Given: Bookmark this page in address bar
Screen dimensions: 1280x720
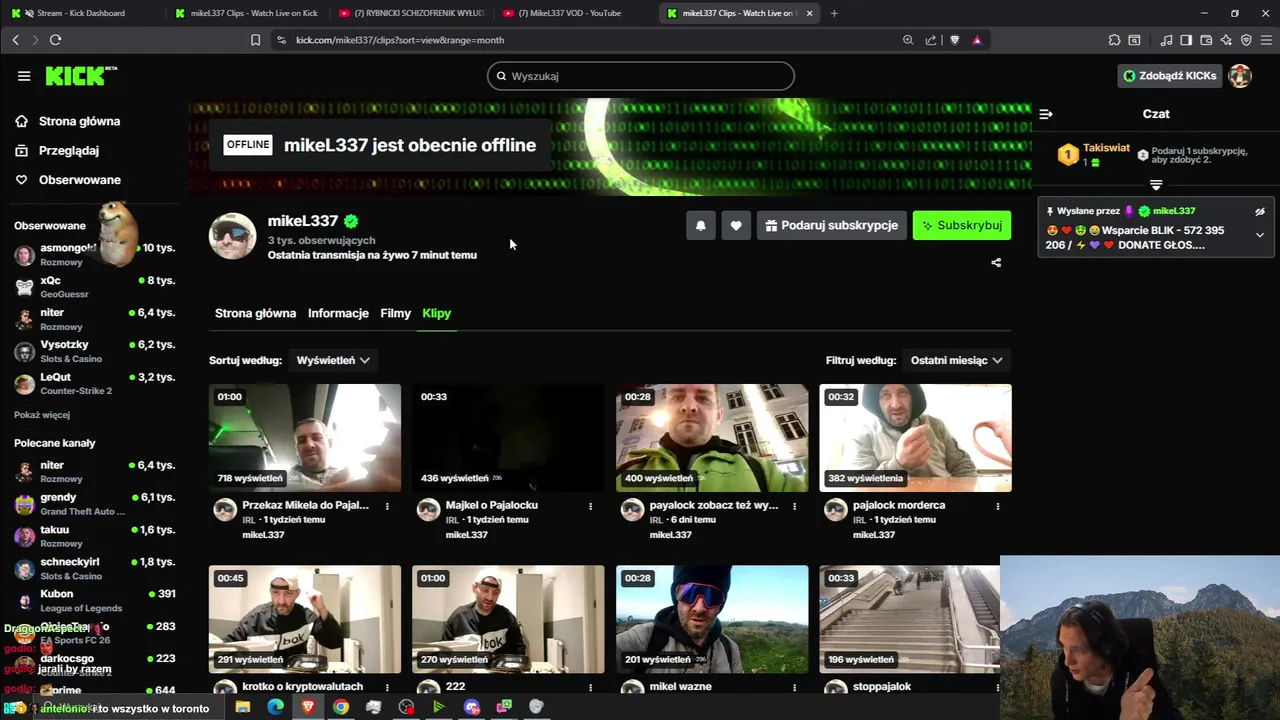Looking at the screenshot, I should pyautogui.click(x=255, y=40).
